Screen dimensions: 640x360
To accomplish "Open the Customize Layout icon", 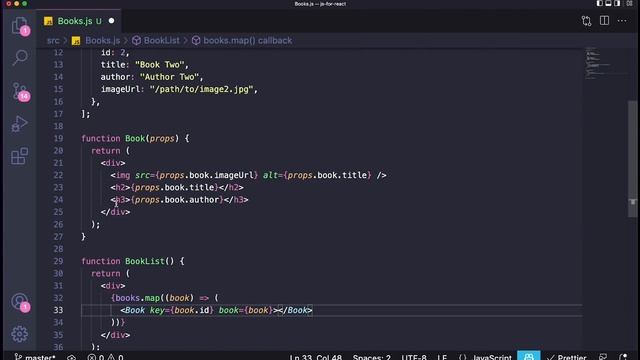I will click(x=629, y=4).
